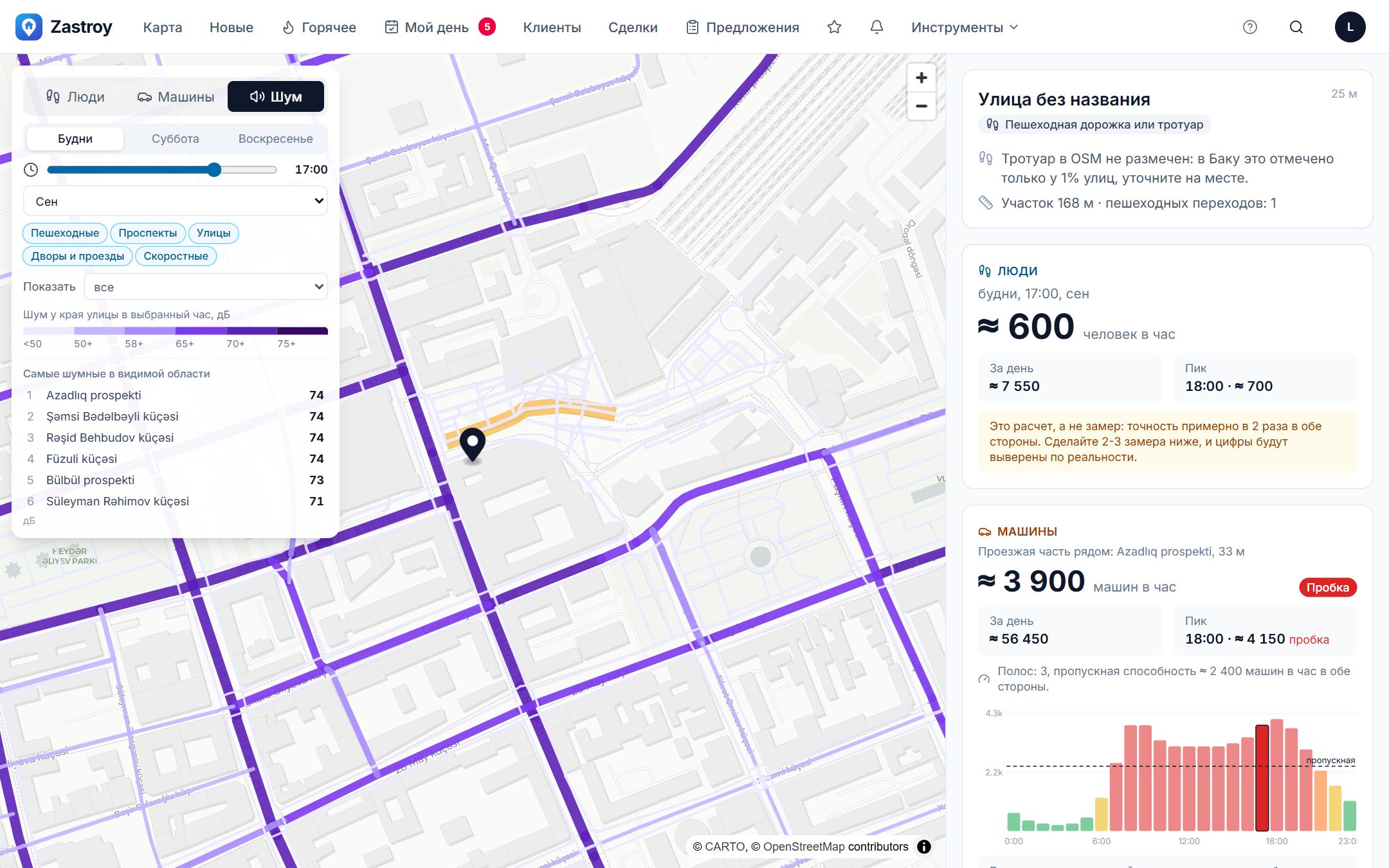This screenshot has width=1389, height=868.
Task: Open favorites star icon
Action: (x=834, y=27)
